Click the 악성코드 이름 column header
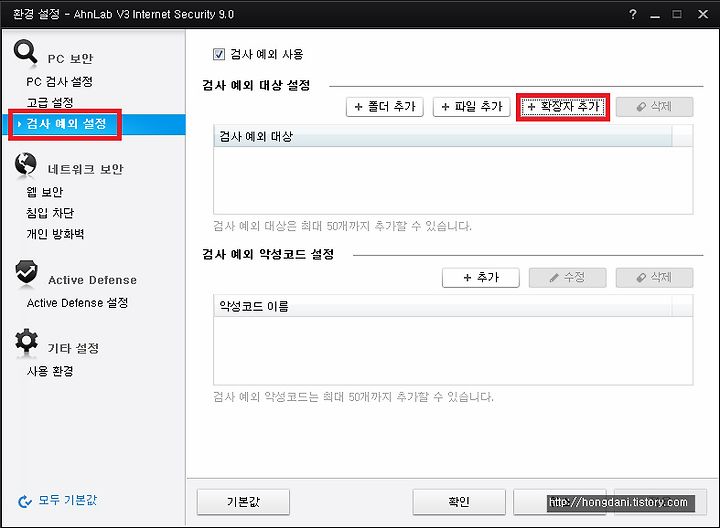720x528 pixels. [443, 306]
